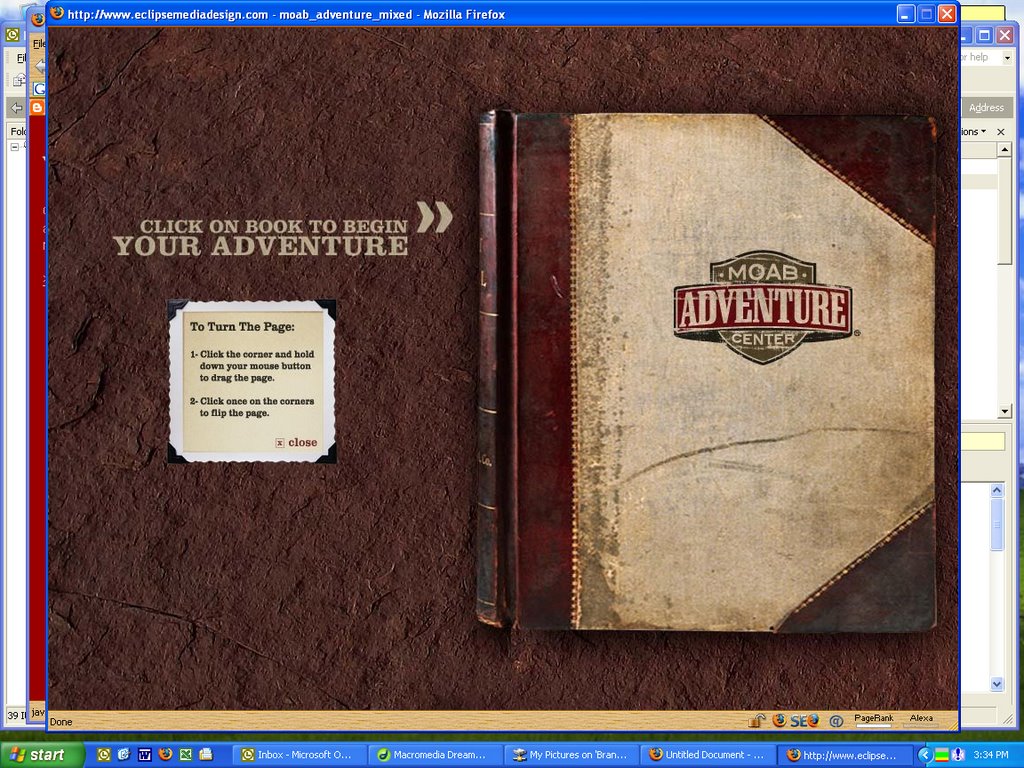Click the lower blue scrollbar down arrow
Image resolution: width=1024 pixels, height=768 pixels.
tap(997, 684)
